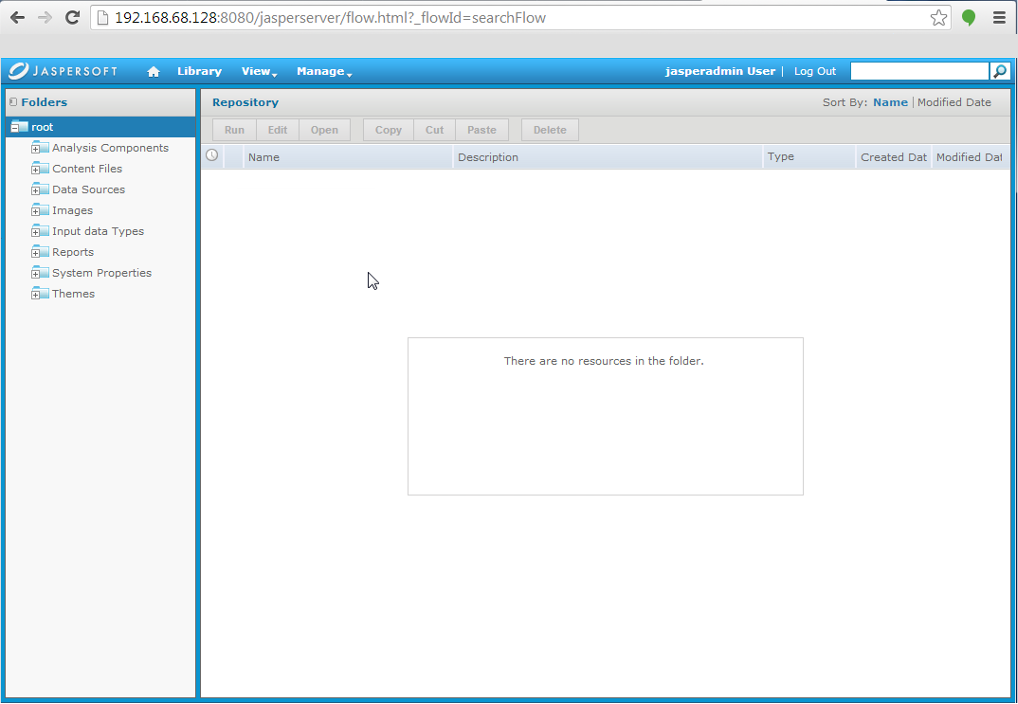Click the clock scheduled column icon
Viewport: 1018px width, 704px height.
click(x=212, y=155)
